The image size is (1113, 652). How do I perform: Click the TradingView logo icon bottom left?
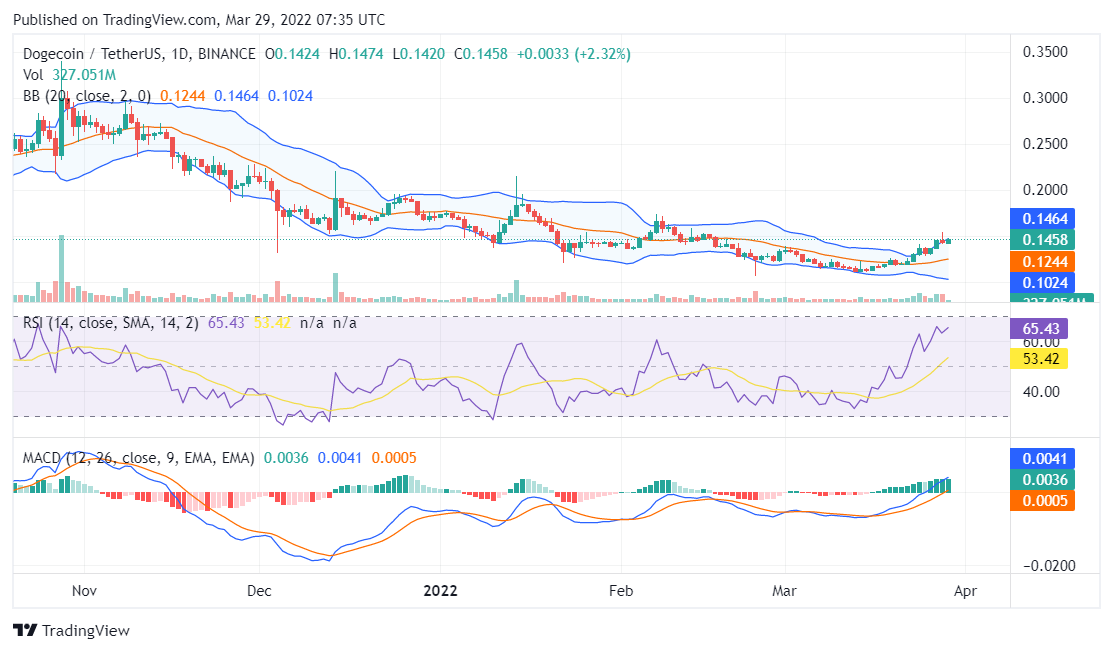pos(24,631)
